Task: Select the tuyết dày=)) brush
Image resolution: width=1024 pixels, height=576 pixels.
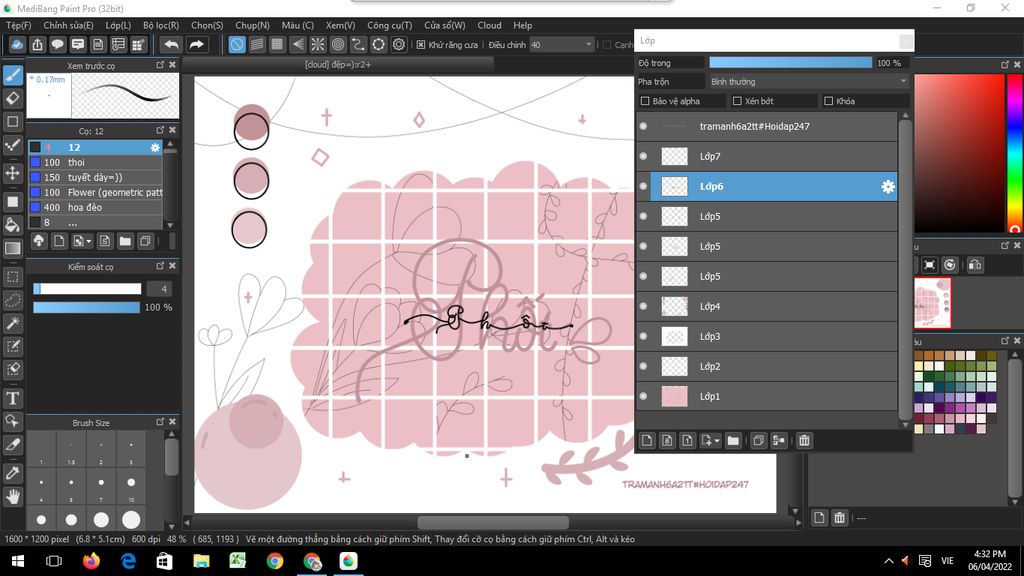Action: [x=95, y=178]
